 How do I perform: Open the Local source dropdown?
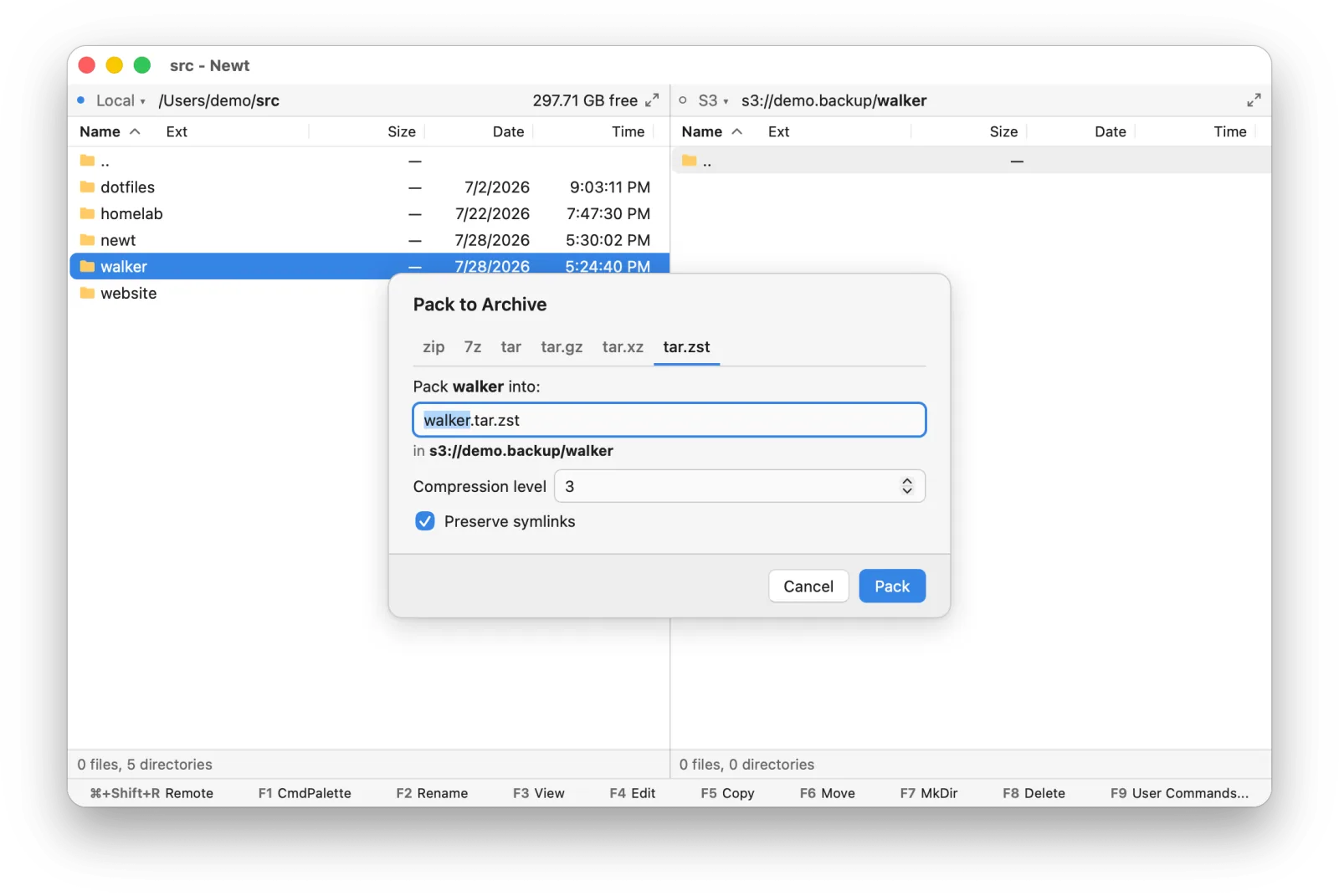[120, 100]
